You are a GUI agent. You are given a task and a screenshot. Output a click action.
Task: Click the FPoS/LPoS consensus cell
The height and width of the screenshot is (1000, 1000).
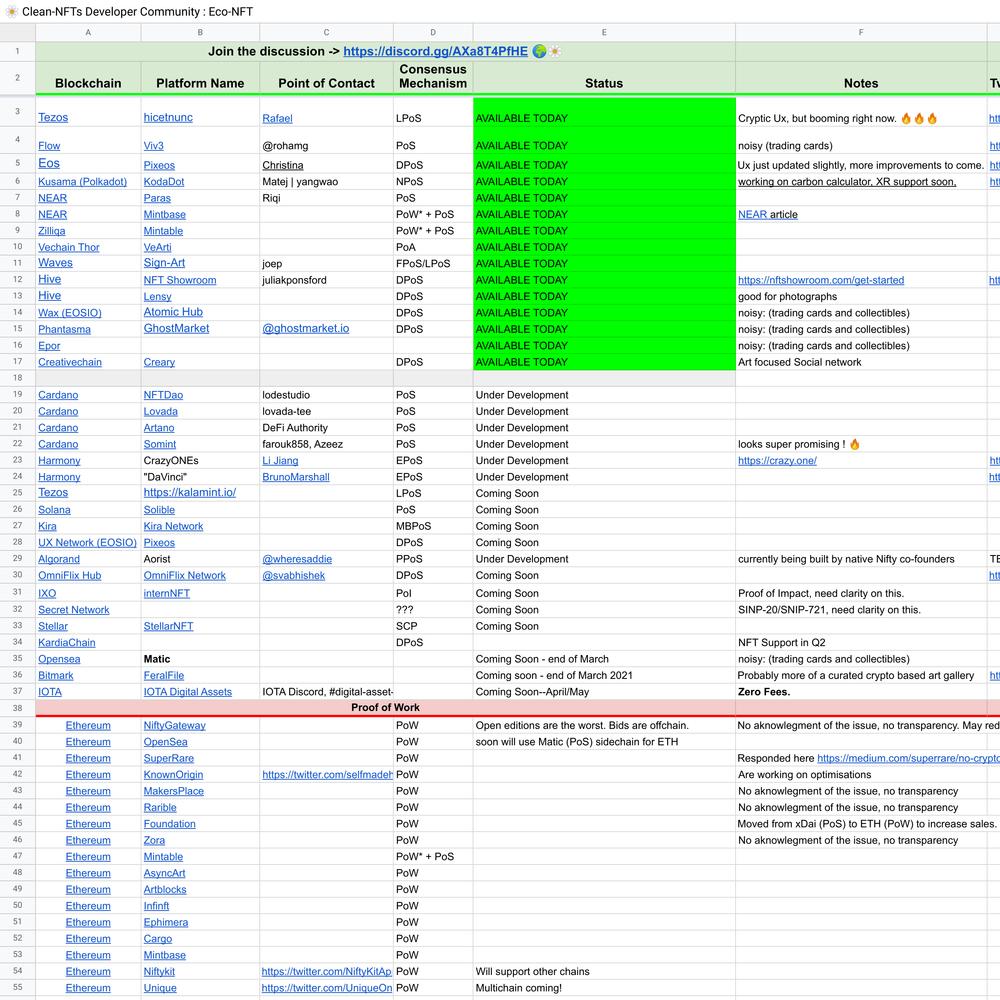(x=433, y=263)
